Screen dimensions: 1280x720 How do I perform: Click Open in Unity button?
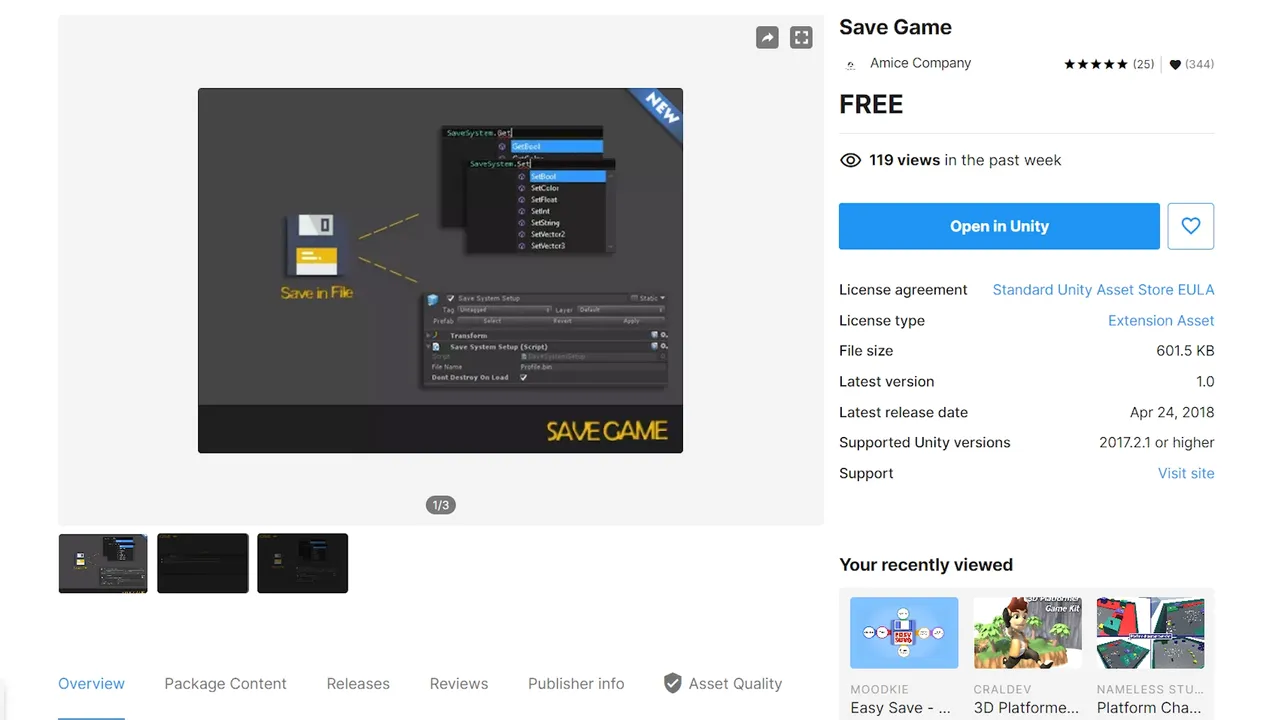tap(999, 226)
